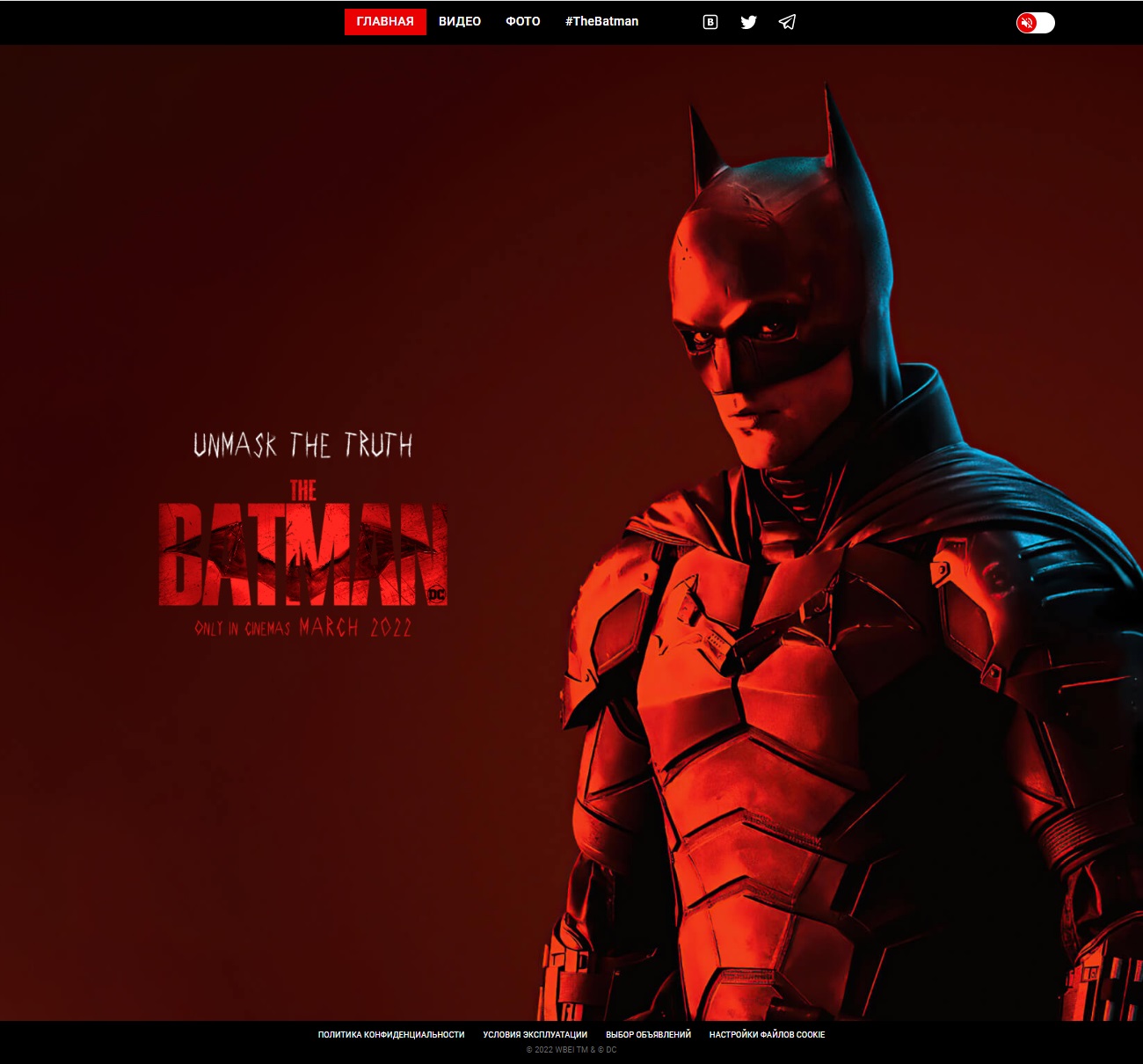Image resolution: width=1143 pixels, height=1064 pixels.
Task: Open the ВИДЕО section
Action: 459,21
